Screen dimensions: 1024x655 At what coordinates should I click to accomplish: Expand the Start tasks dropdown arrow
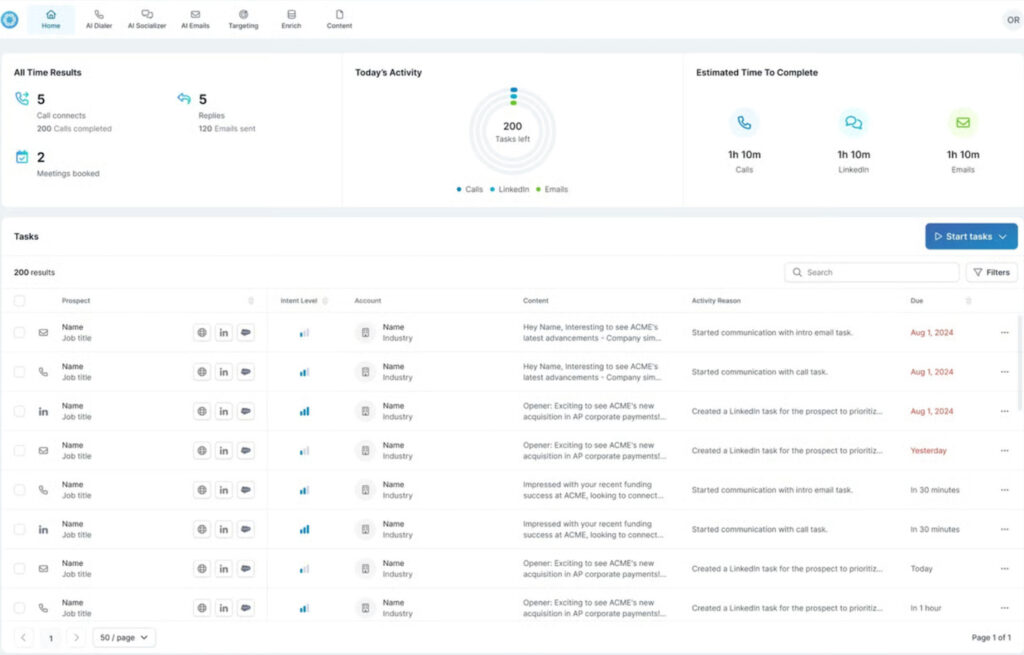coord(1002,236)
